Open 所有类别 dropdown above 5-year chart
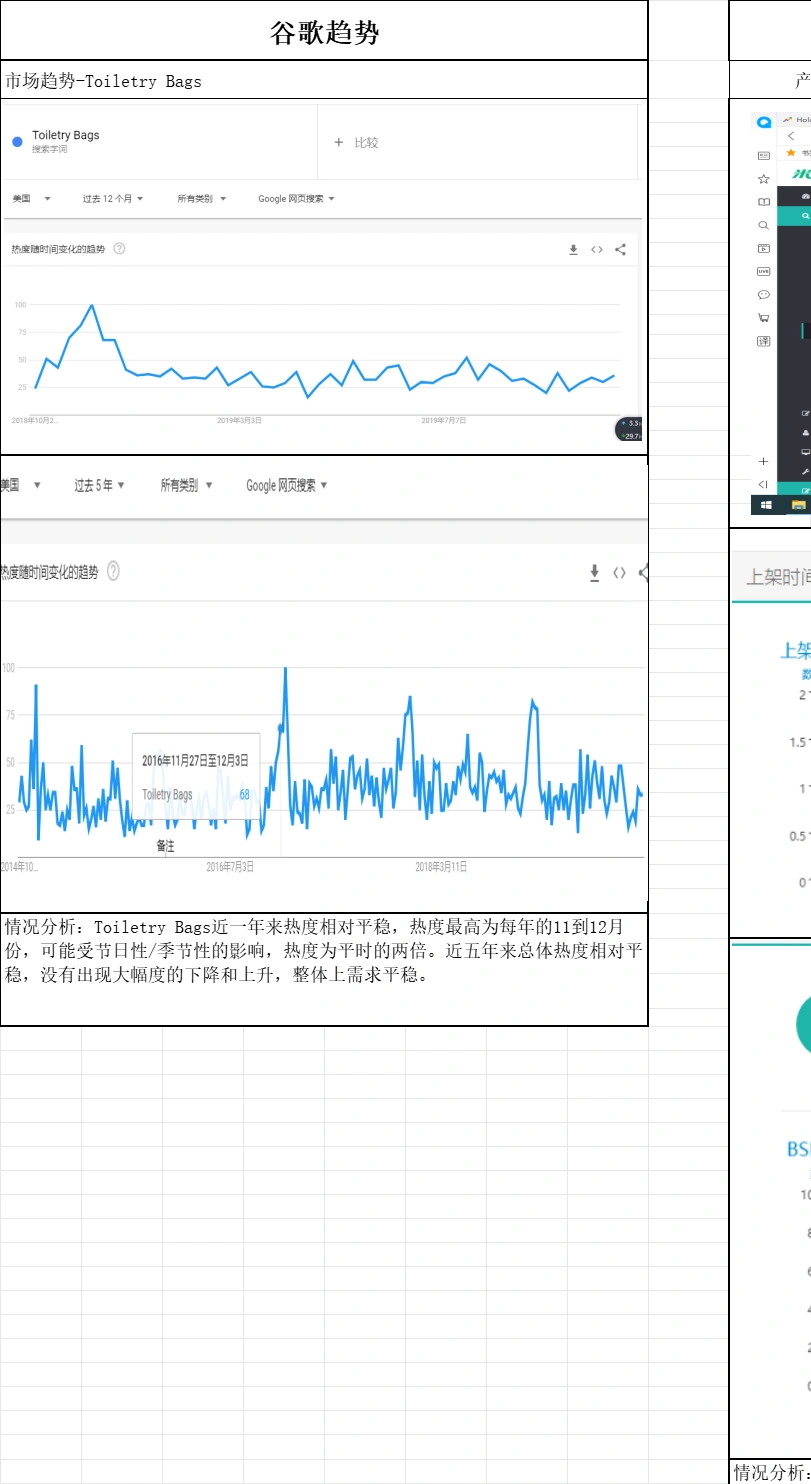The height and width of the screenshot is (1484, 811). [x=186, y=485]
